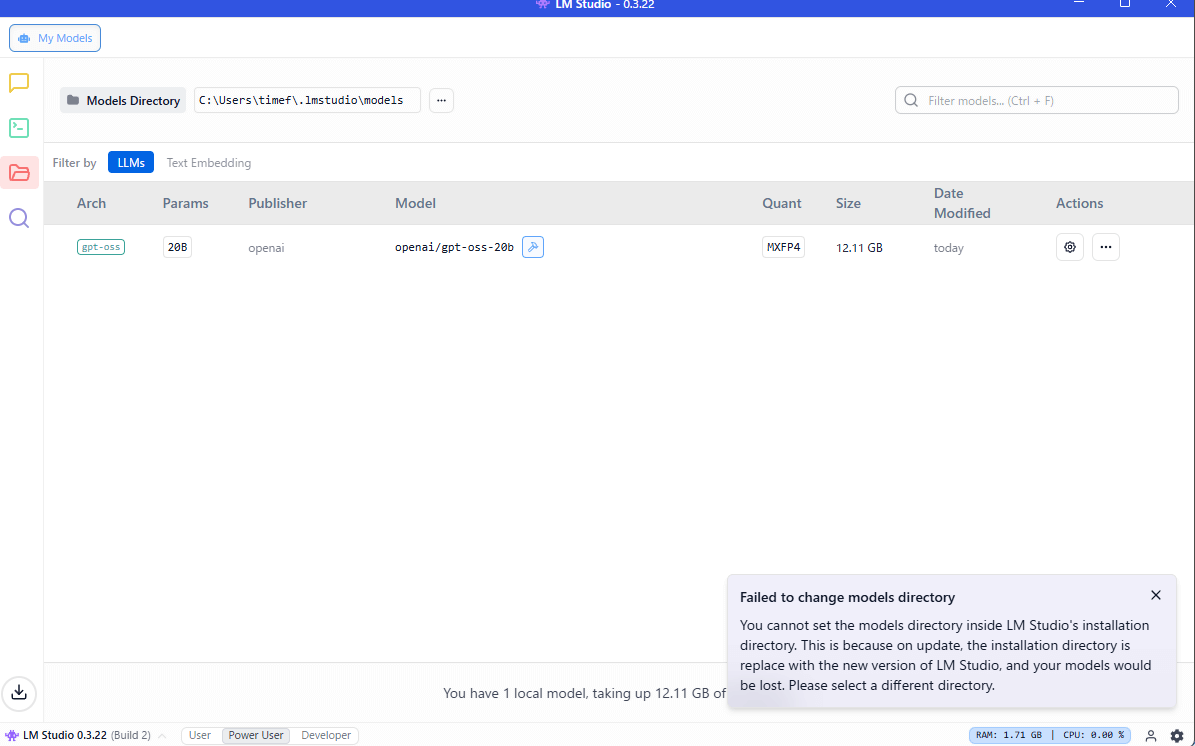1195x746 pixels.
Task: Select the LLMs filter tab
Action: pyautogui.click(x=131, y=162)
